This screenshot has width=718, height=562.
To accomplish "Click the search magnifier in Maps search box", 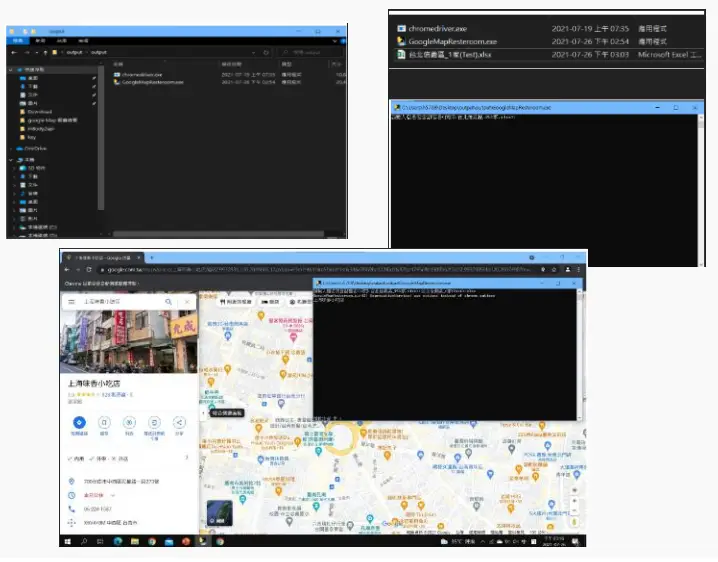I will (x=168, y=301).
